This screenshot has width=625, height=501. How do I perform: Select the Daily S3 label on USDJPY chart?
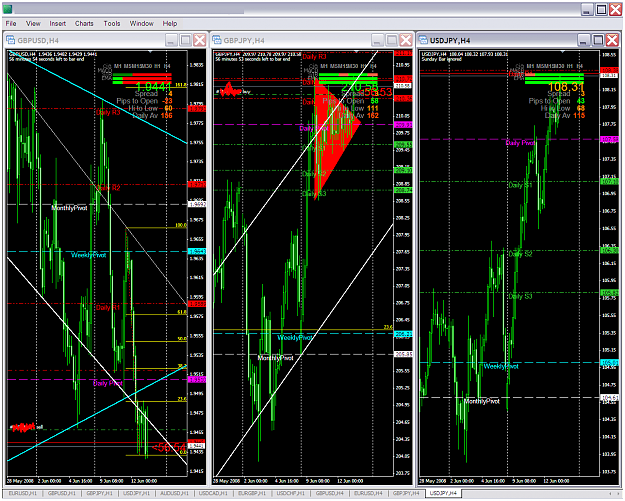[520, 296]
